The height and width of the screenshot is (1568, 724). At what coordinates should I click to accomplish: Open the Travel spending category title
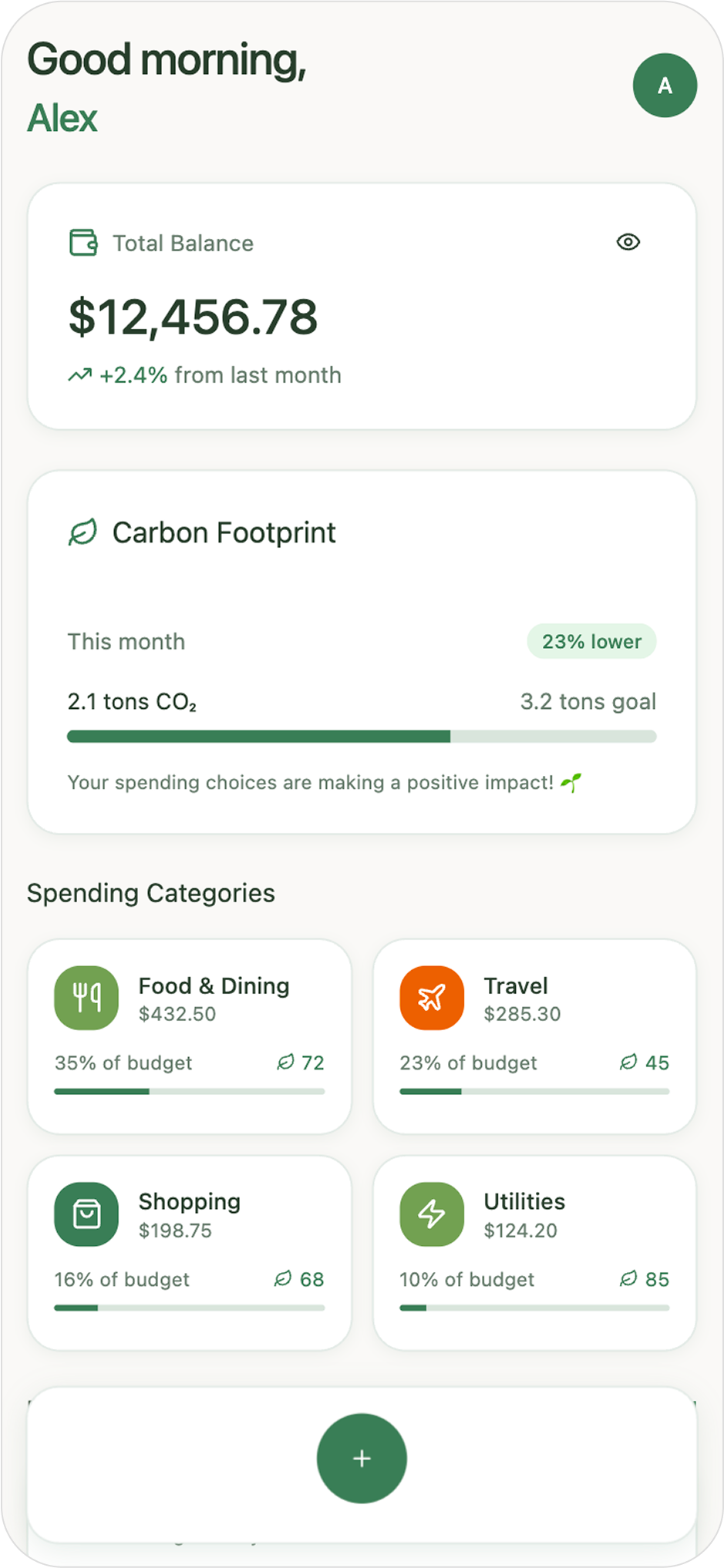tap(516, 985)
